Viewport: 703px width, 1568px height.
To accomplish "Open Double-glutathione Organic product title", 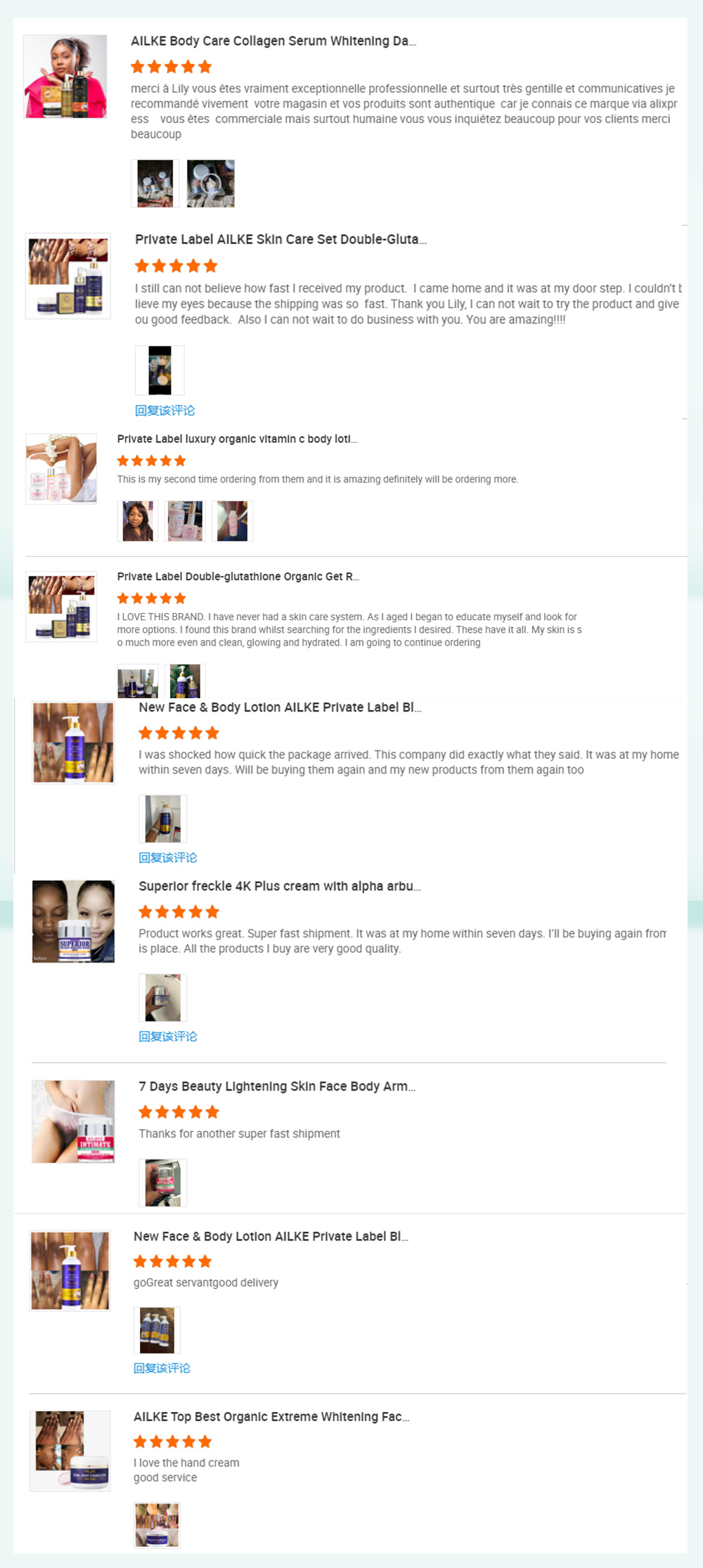I will click(238, 577).
